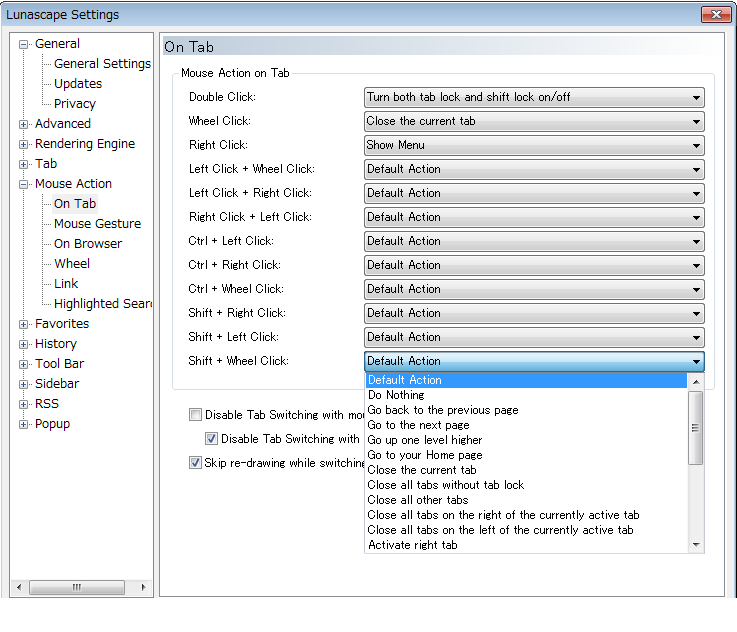Choose Close all tabs without tab lock
This screenshot has width=737, height=632.
tap(526, 485)
